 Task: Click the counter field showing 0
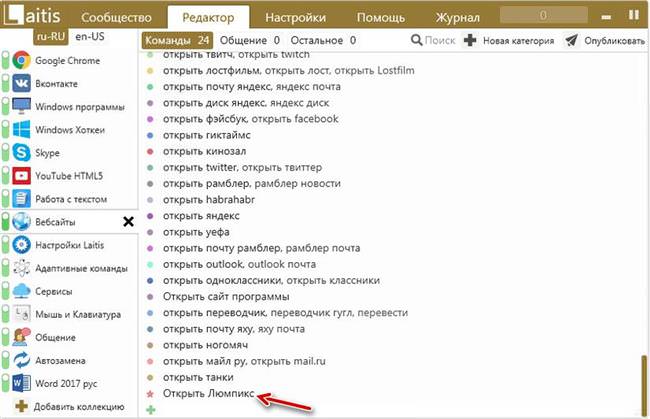[543, 15]
